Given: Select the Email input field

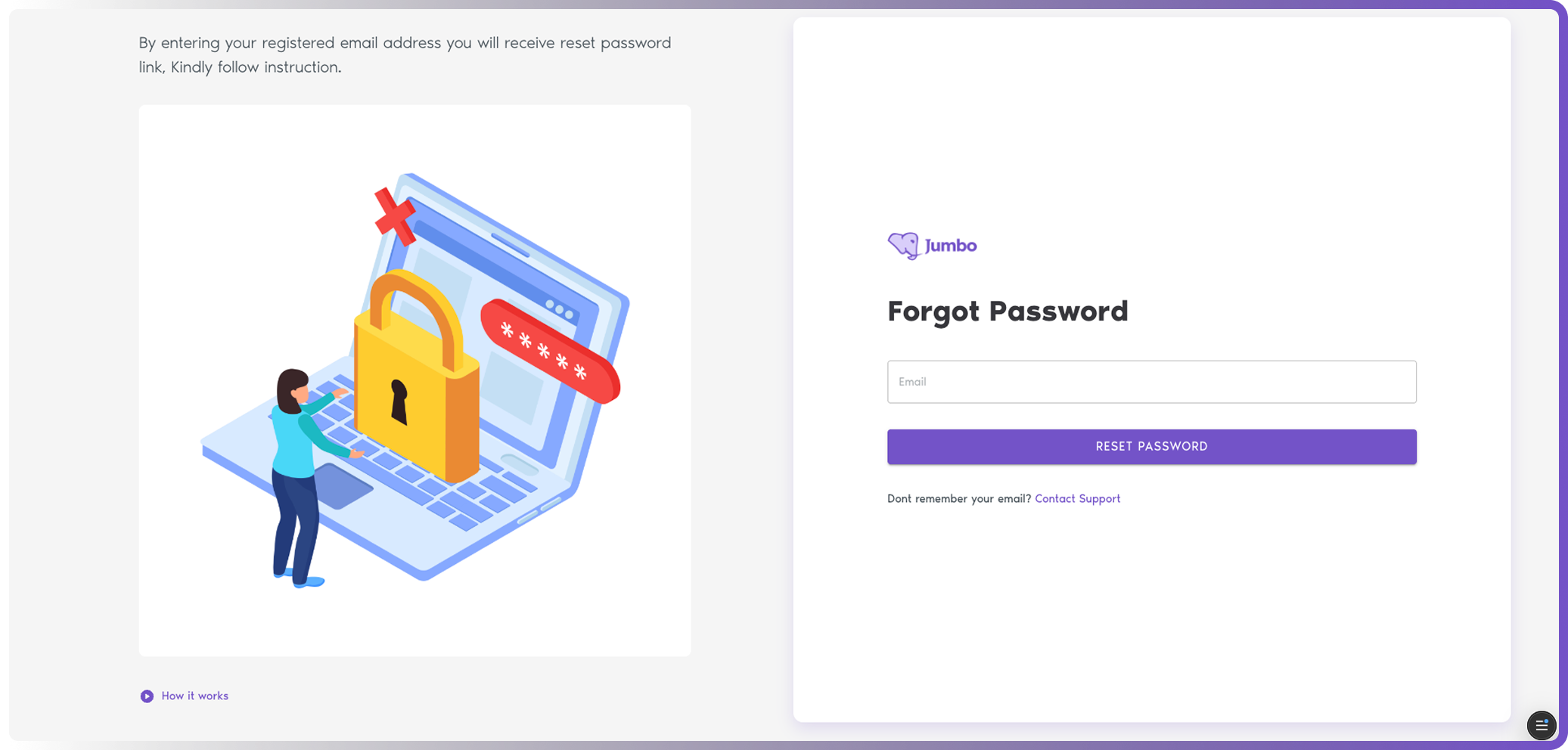Looking at the screenshot, I should tap(1151, 382).
